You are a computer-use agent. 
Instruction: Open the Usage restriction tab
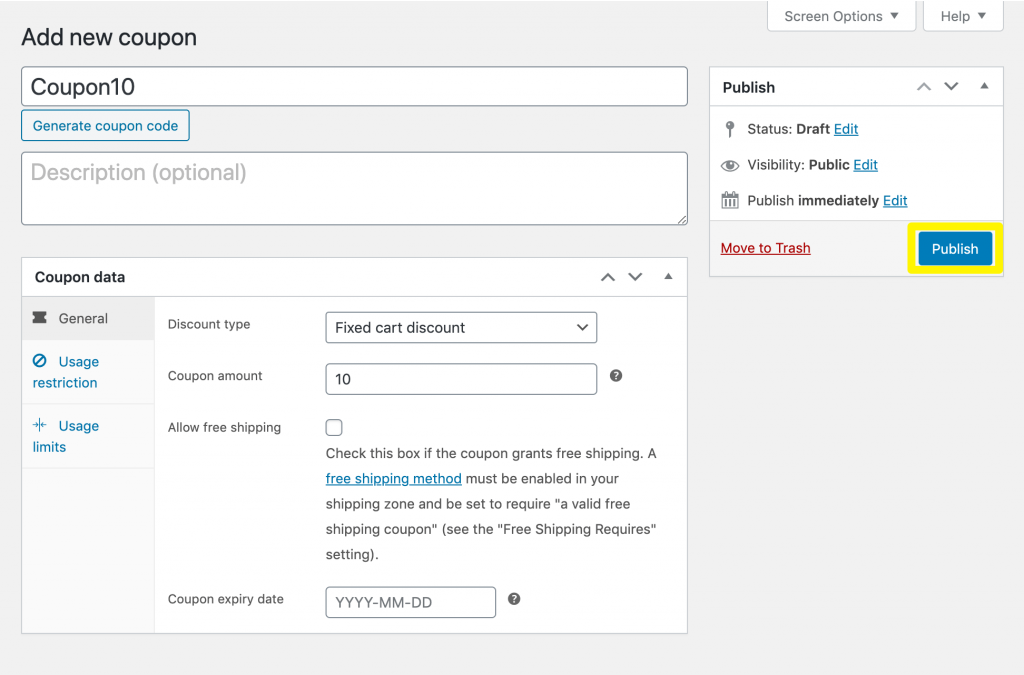tap(88, 372)
